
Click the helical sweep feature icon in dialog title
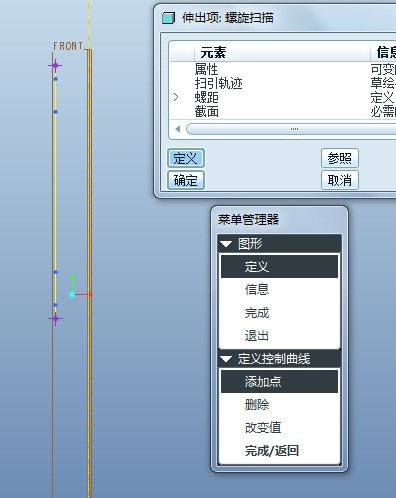pos(168,18)
